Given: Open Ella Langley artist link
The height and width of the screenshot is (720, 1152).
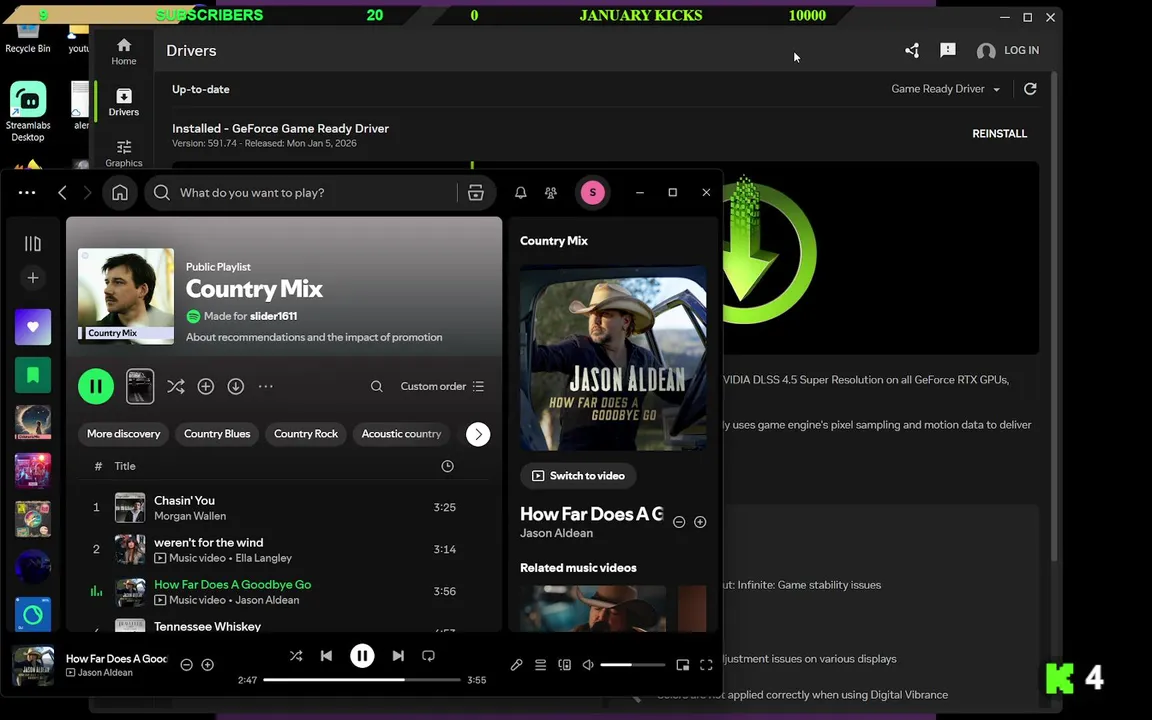Looking at the screenshot, I should (264, 558).
